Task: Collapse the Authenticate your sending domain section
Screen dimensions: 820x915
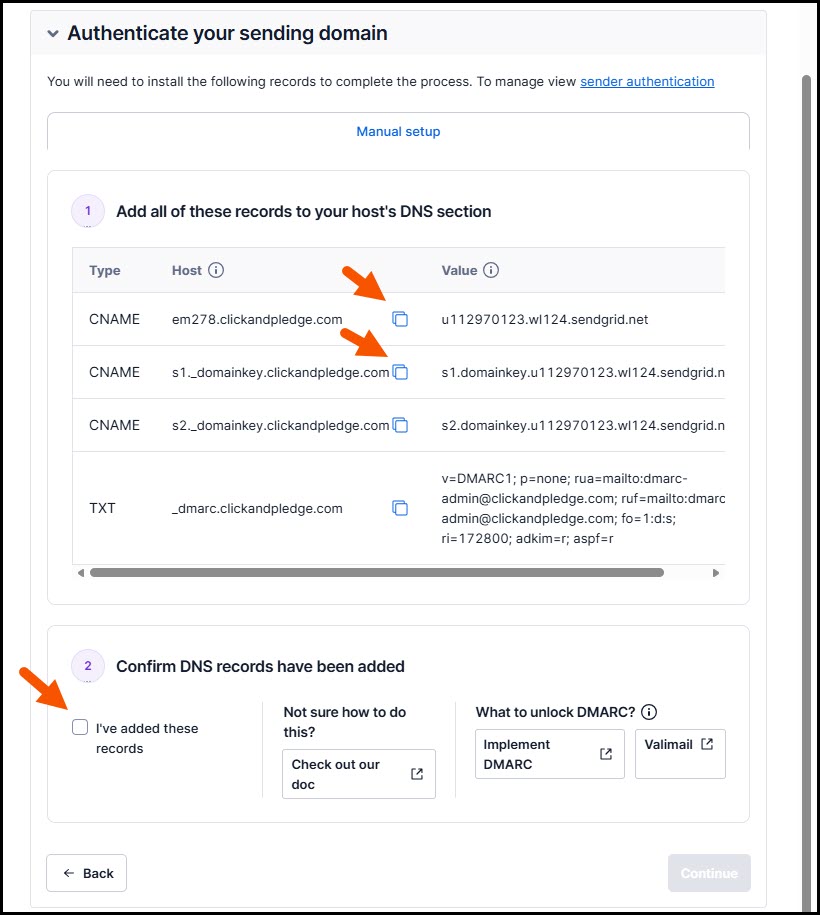Action: [x=53, y=34]
